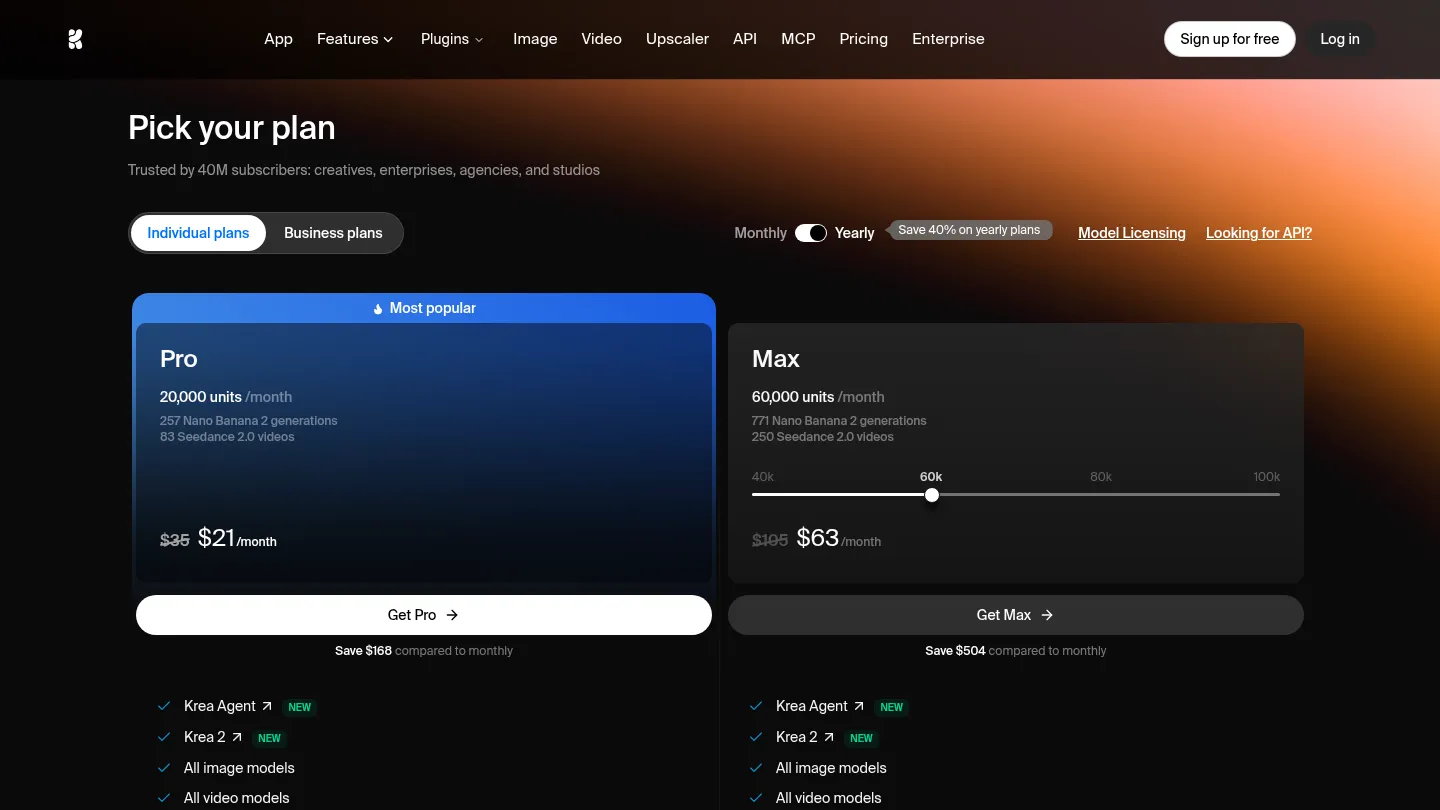This screenshot has height=810, width=1440.
Task: Open the App nav item
Action: coord(278,39)
